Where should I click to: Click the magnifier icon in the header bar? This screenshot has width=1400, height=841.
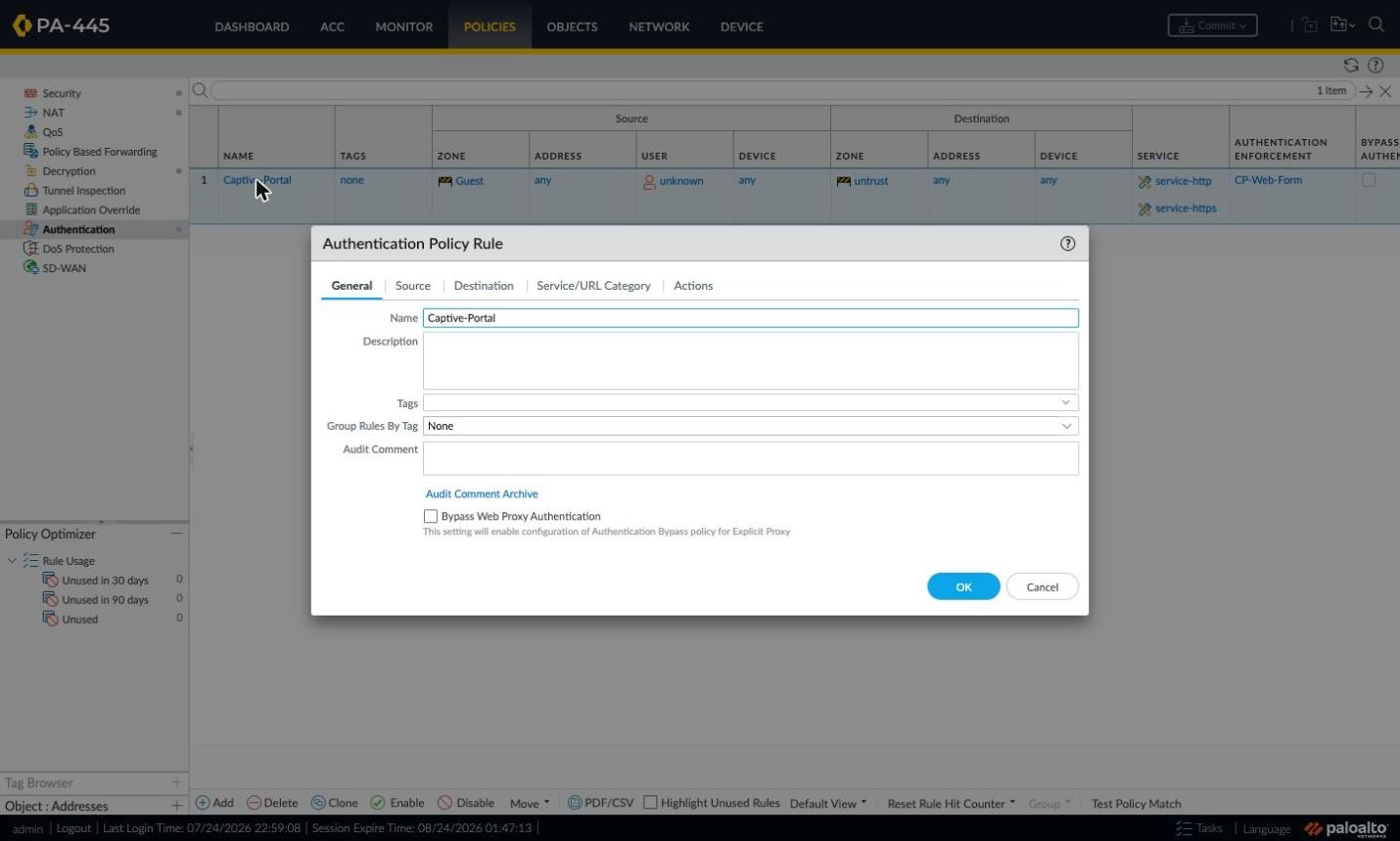(1377, 25)
